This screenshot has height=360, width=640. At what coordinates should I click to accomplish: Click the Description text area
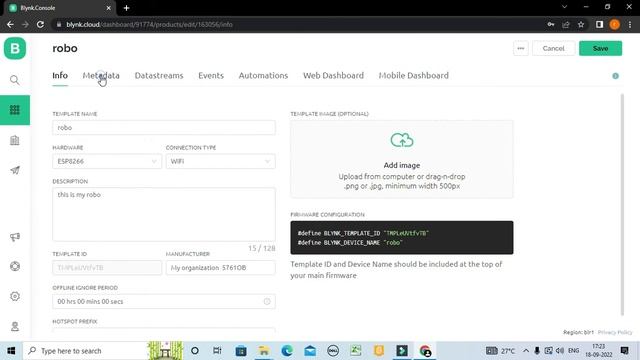pyautogui.click(x=164, y=214)
